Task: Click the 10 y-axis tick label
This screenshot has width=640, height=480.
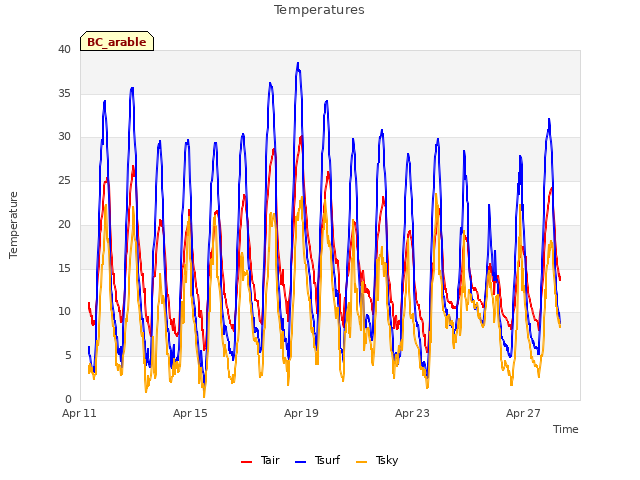Action: coord(64,311)
